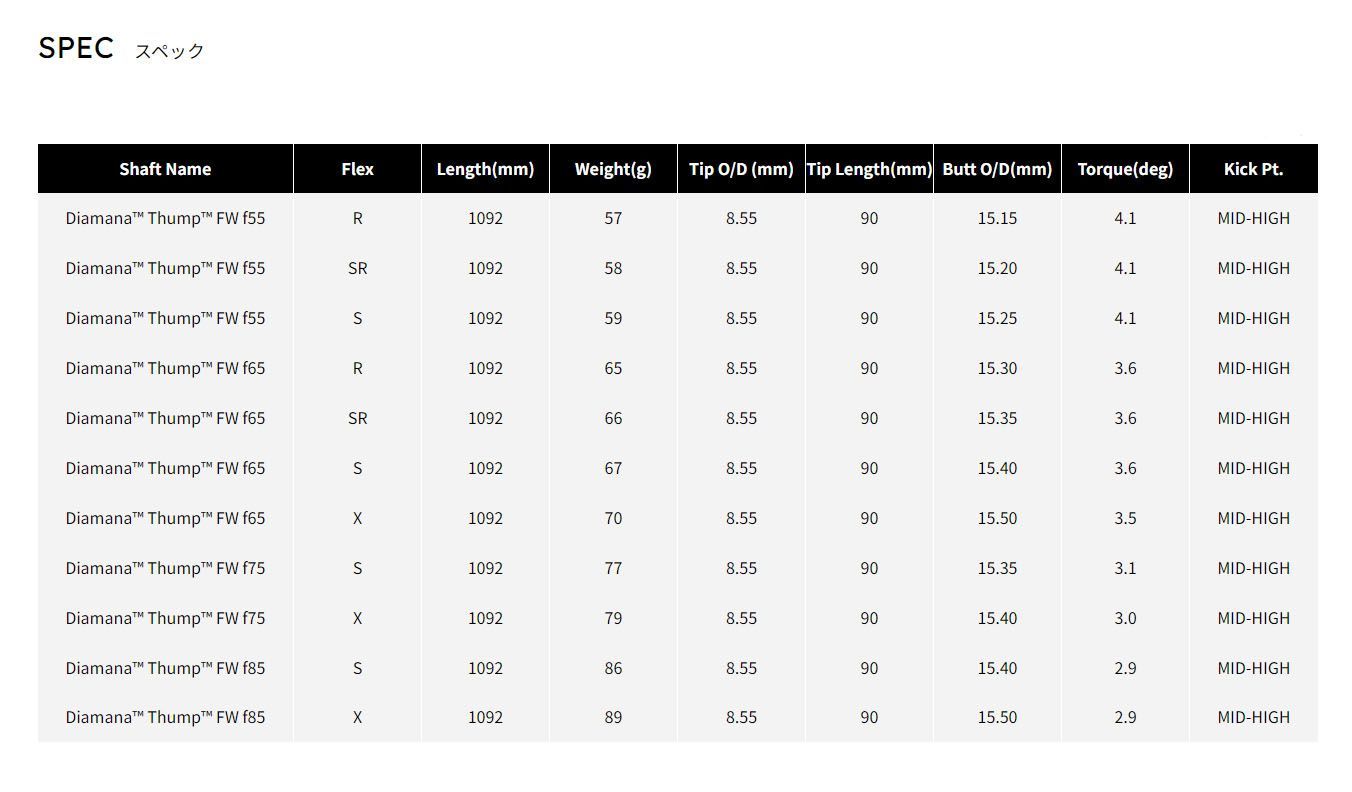The width and height of the screenshot is (1352, 792).
Task: Select weight value 67
Action: click(x=613, y=468)
